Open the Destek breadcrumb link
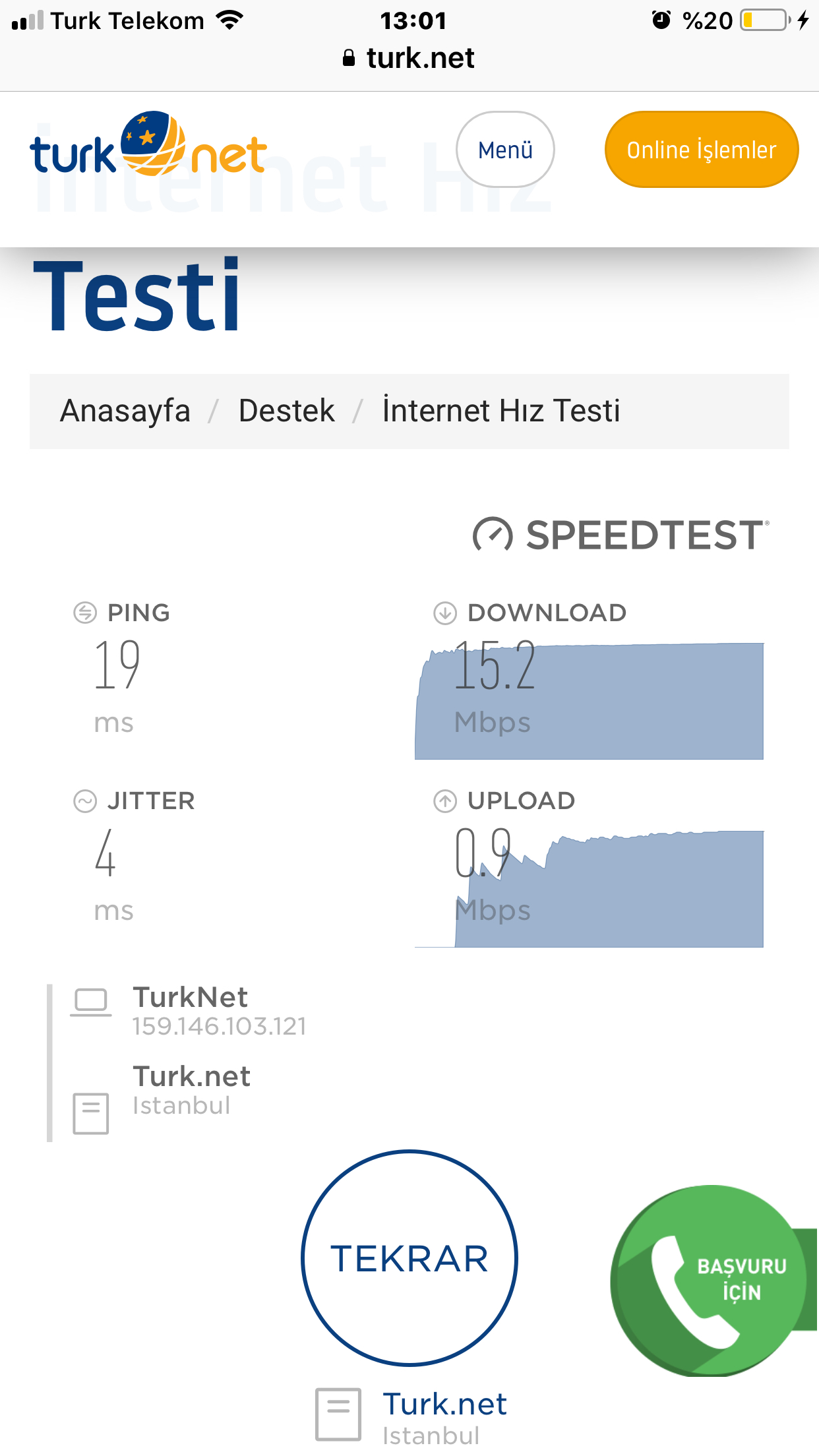This screenshot has height=1456, width=819. (x=287, y=411)
